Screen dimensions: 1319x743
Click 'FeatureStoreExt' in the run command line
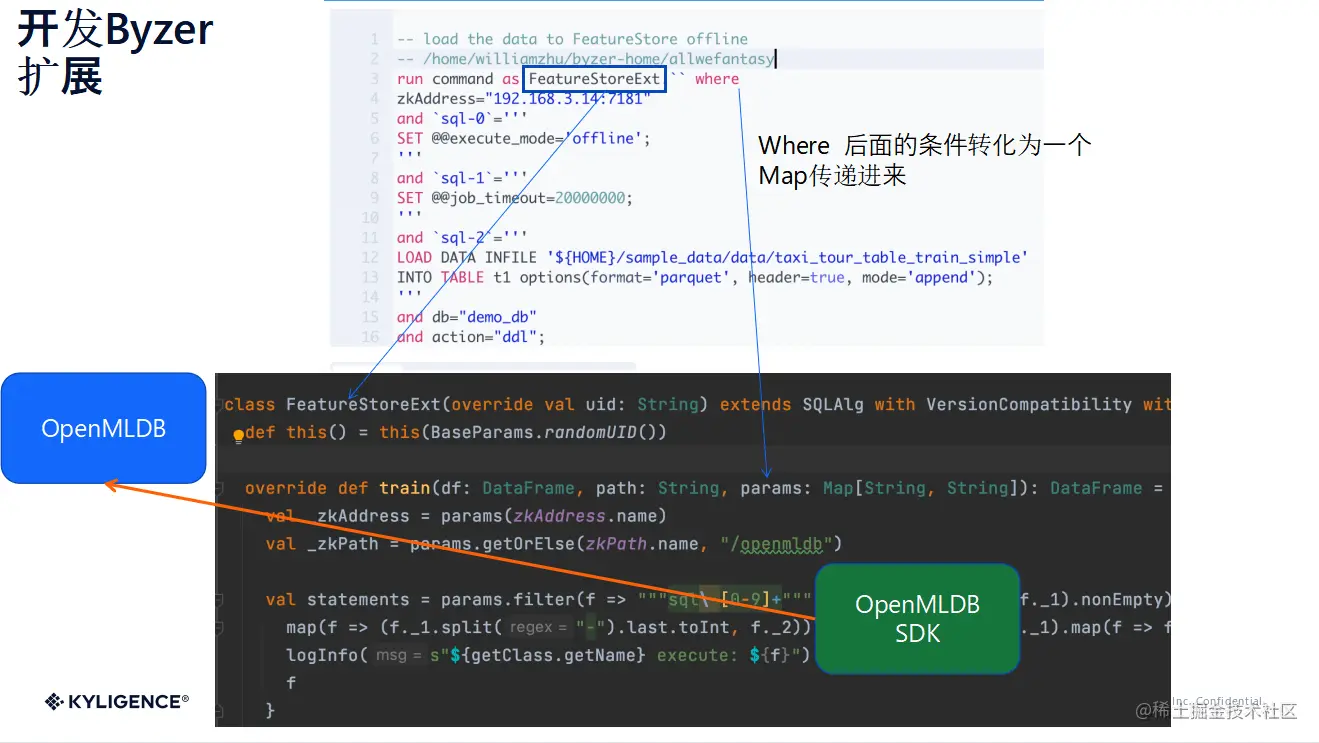point(594,79)
